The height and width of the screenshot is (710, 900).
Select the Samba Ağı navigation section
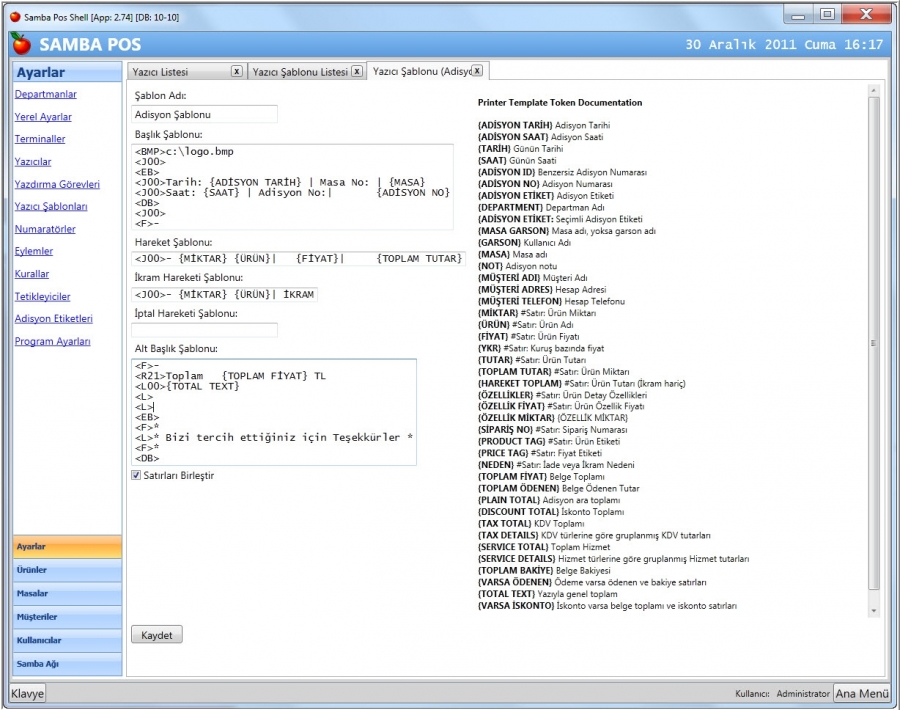(x=67, y=664)
